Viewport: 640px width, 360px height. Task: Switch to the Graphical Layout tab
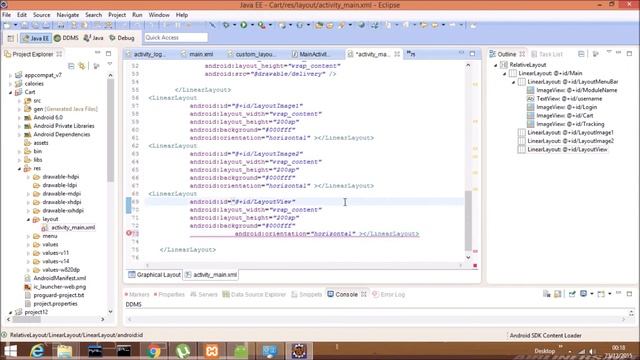[154, 275]
